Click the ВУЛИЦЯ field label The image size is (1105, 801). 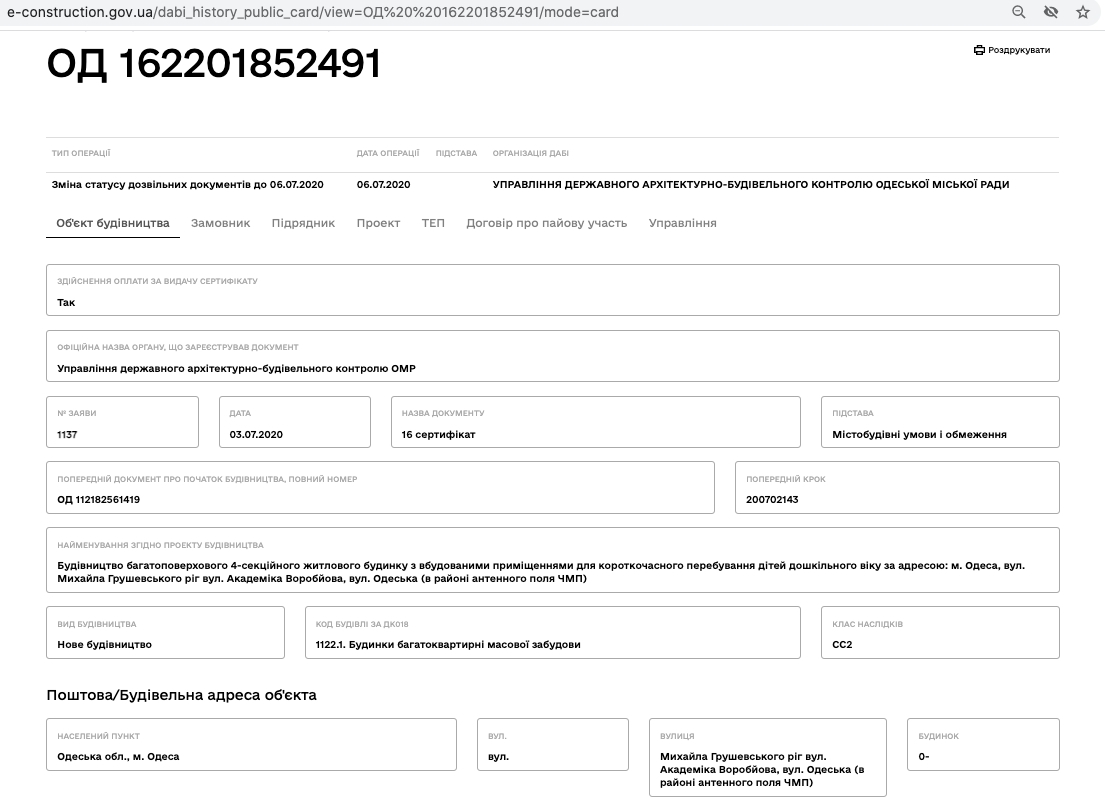point(677,736)
